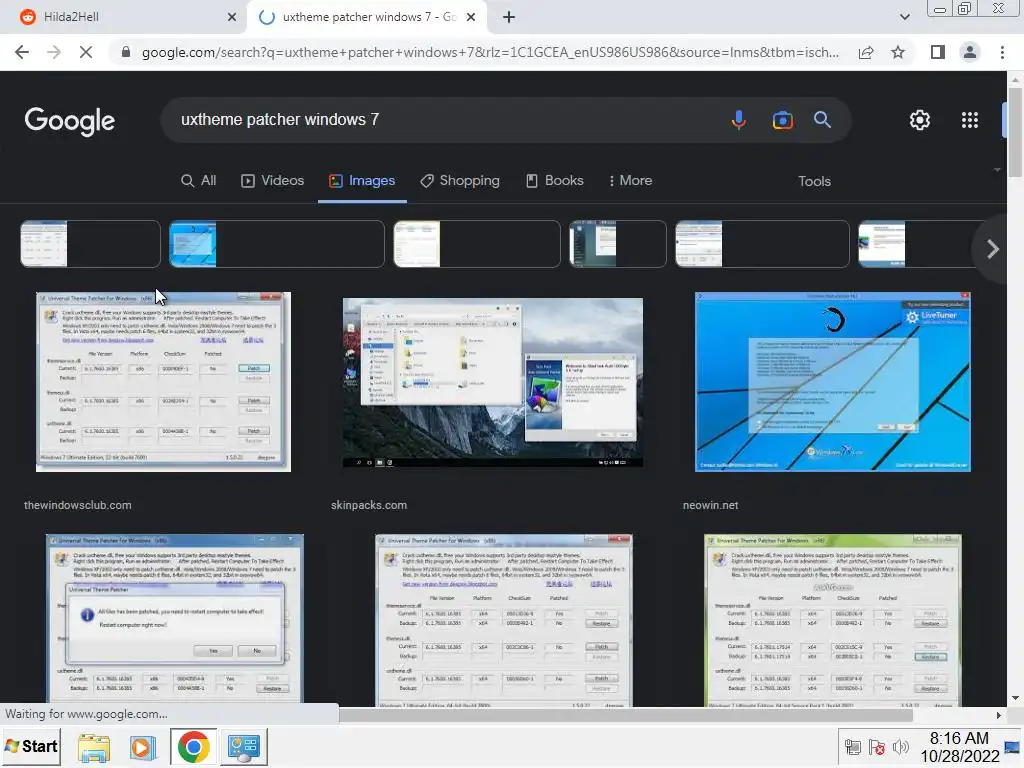Open the skinpacks.com source link
Image resolution: width=1024 pixels, height=768 pixels.
pos(369,505)
